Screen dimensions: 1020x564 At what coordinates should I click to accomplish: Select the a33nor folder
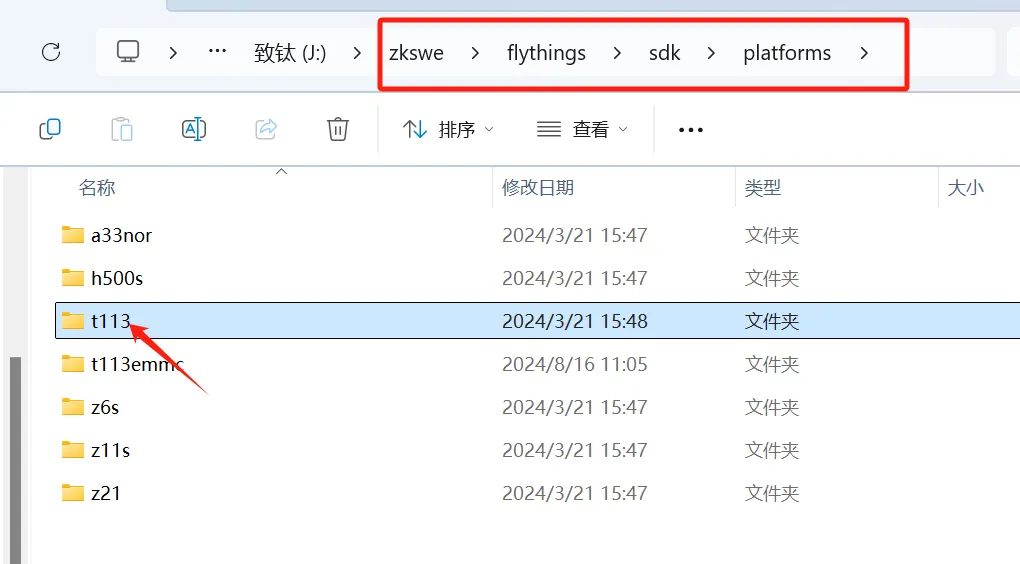(121, 236)
